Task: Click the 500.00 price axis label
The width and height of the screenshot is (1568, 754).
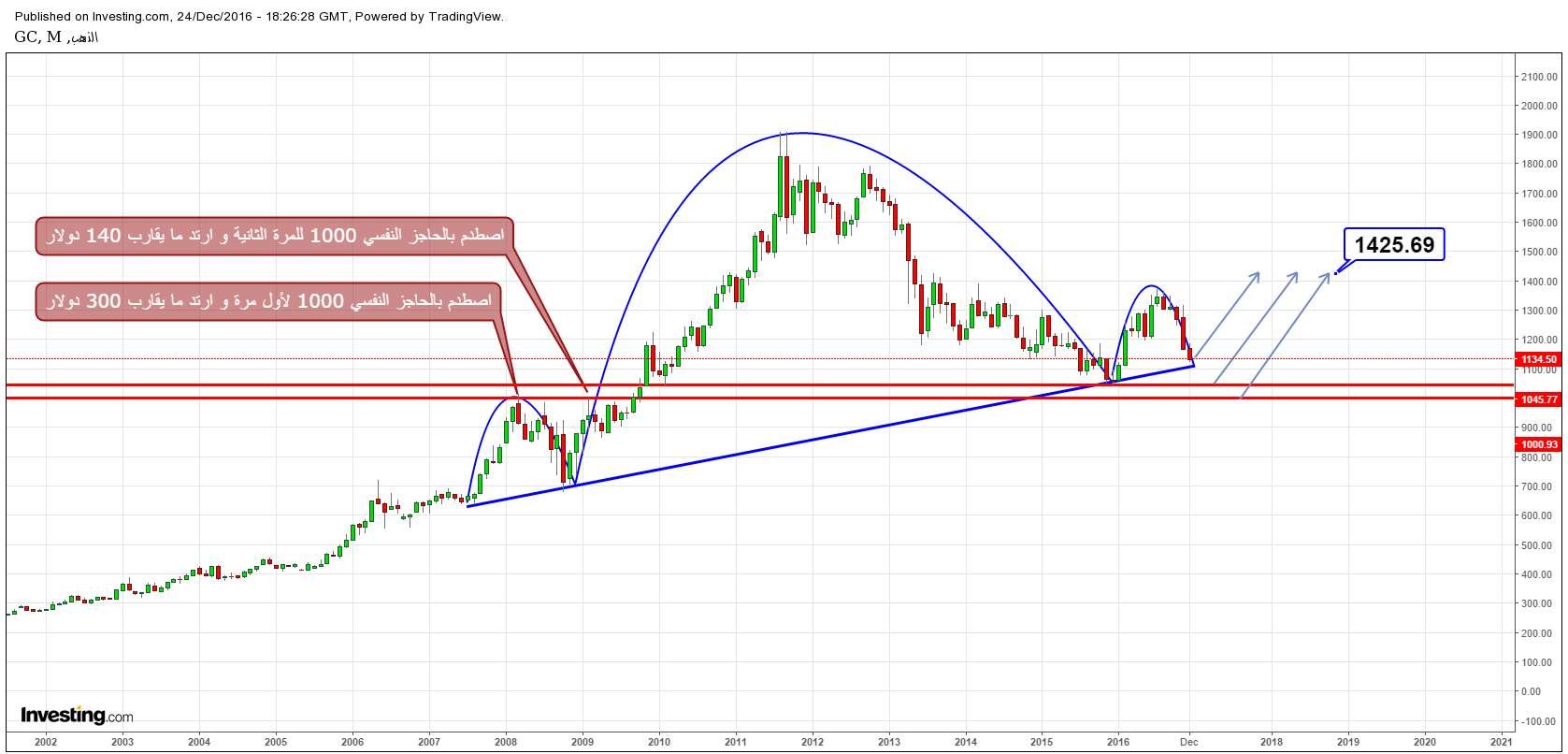Action: point(1538,545)
